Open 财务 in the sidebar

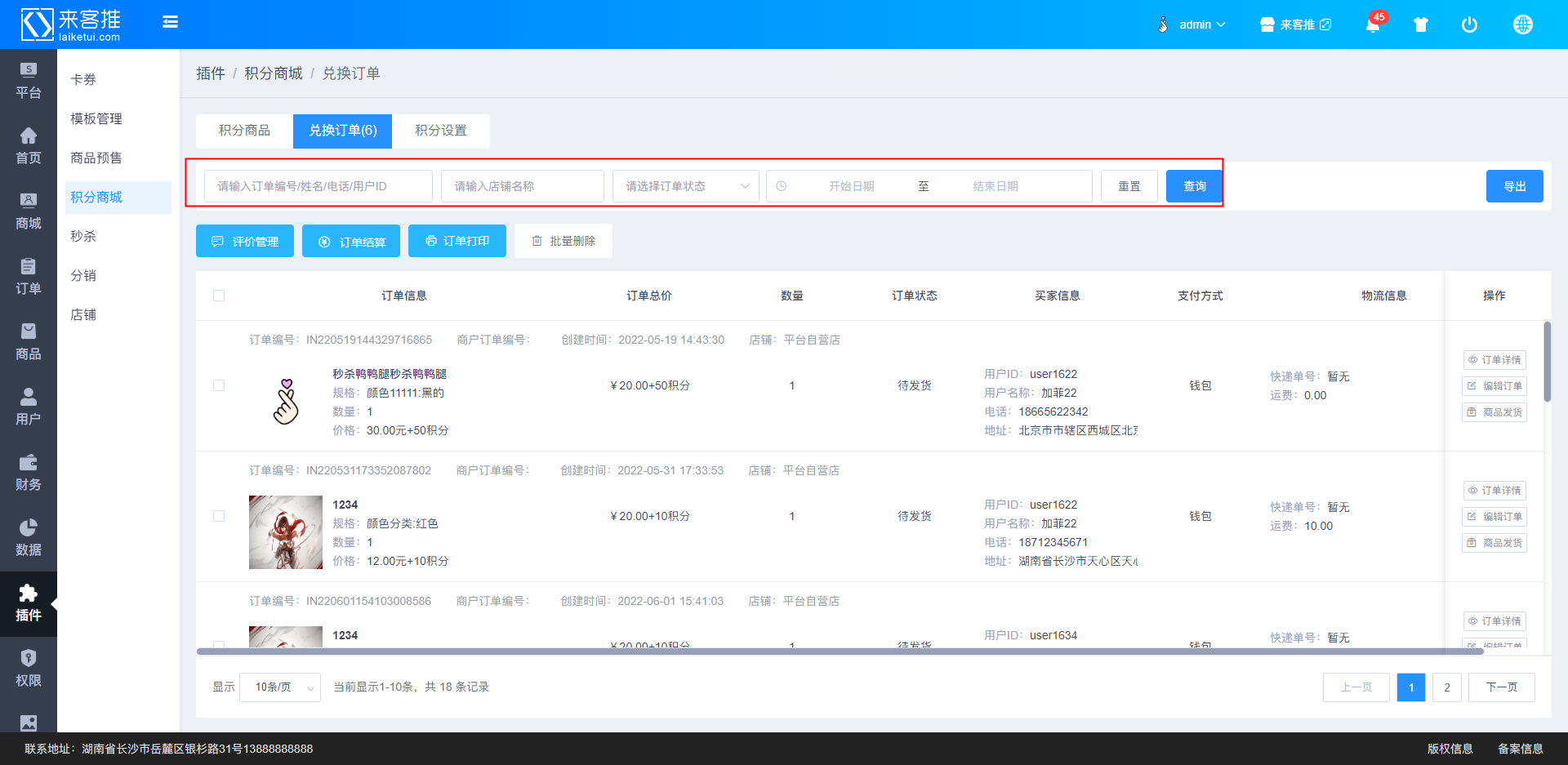[x=29, y=474]
